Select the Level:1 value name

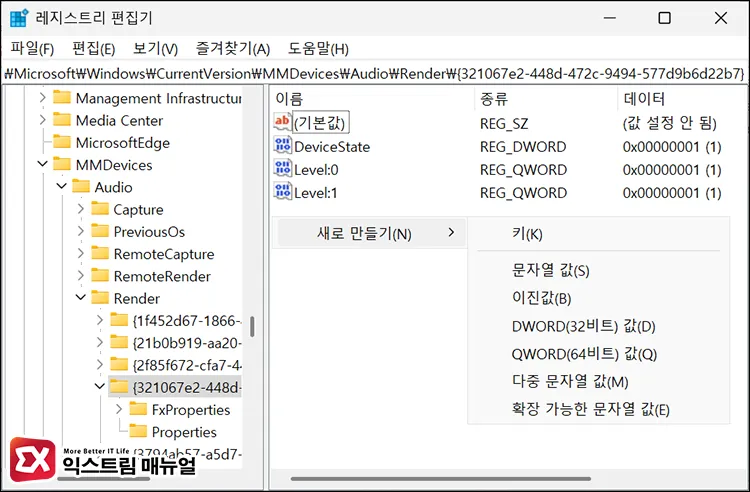pyautogui.click(x=316, y=193)
